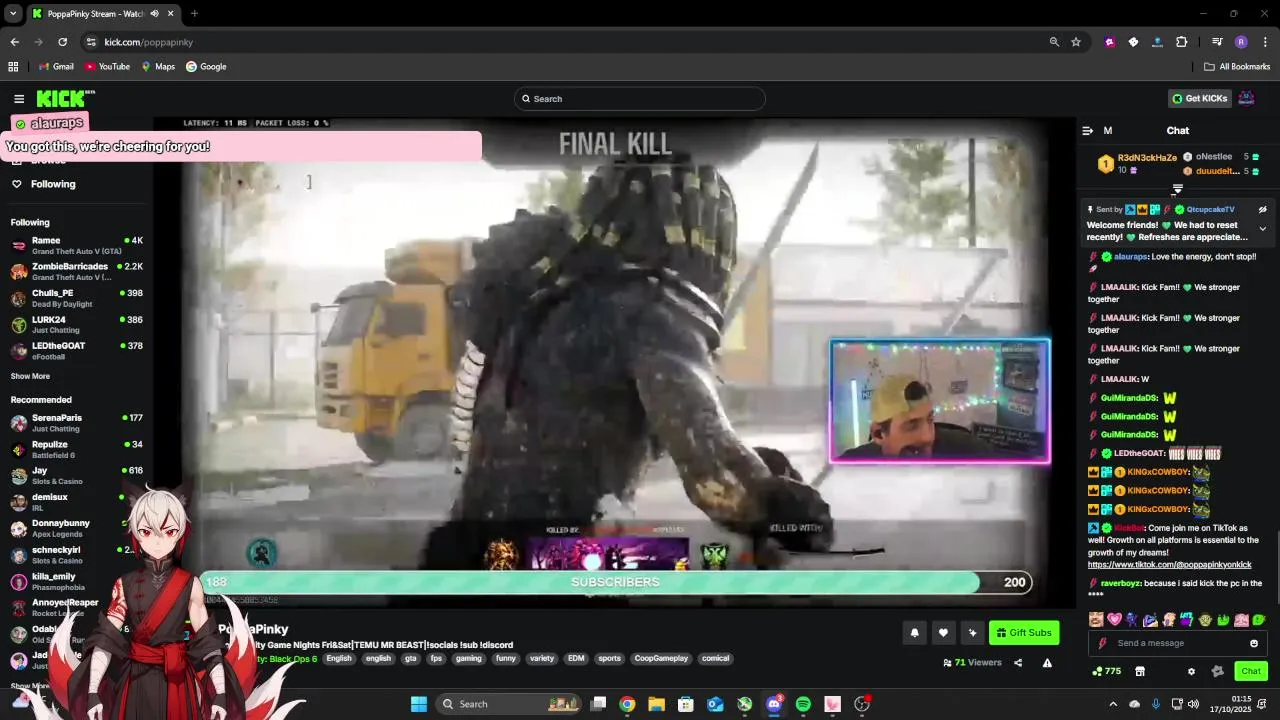1280x720 pixels.
Task: Click the green Chat send button
Action: click(x=1250, y=671)
